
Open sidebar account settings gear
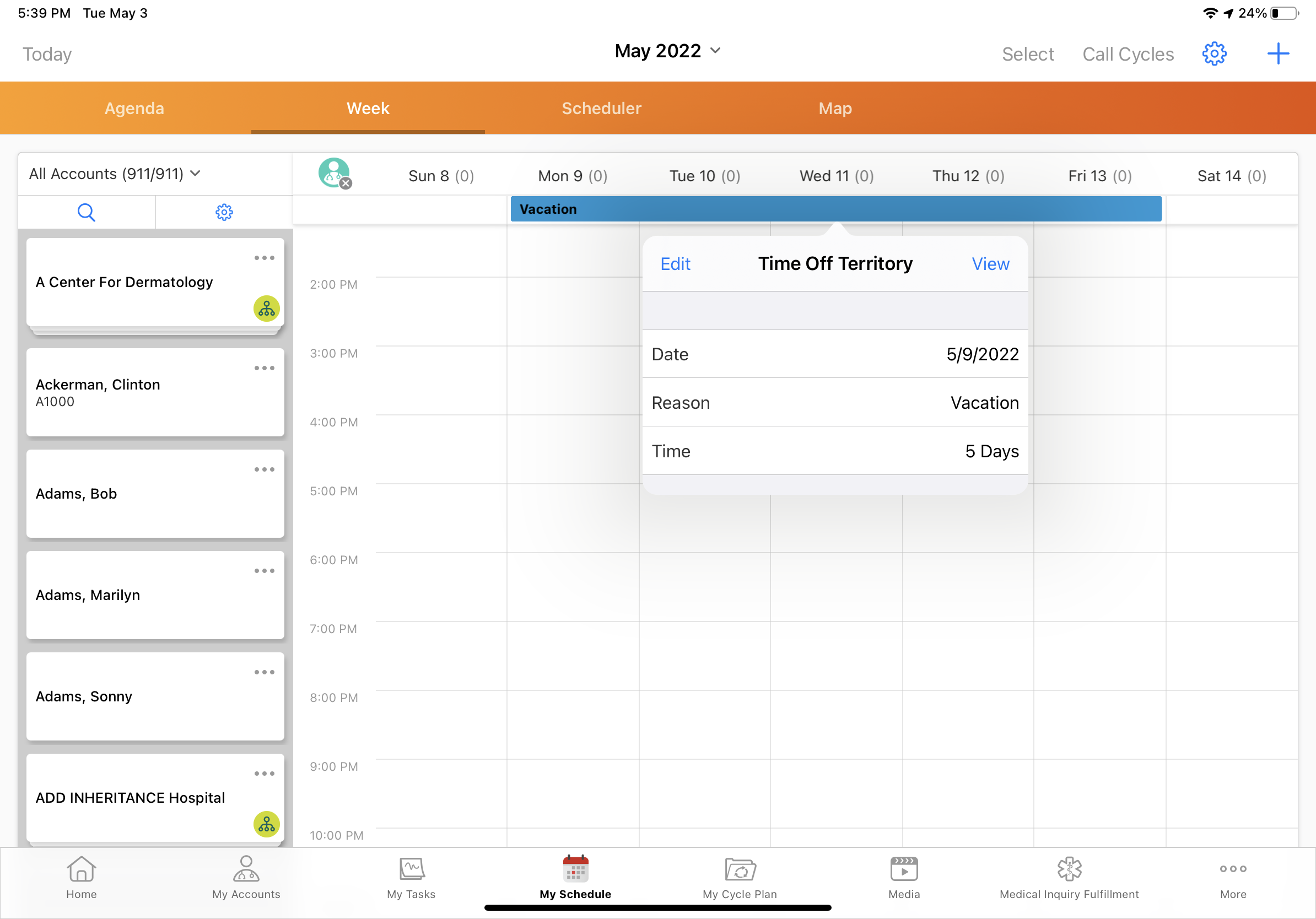tap(224, 211)
